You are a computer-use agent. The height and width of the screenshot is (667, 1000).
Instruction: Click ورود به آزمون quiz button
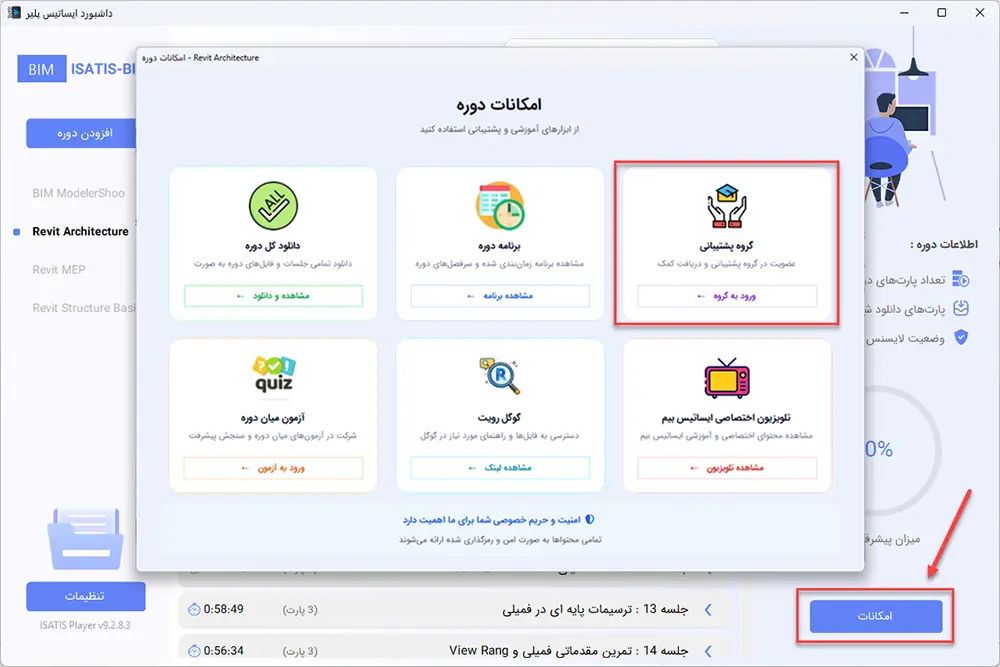(273, 468)
